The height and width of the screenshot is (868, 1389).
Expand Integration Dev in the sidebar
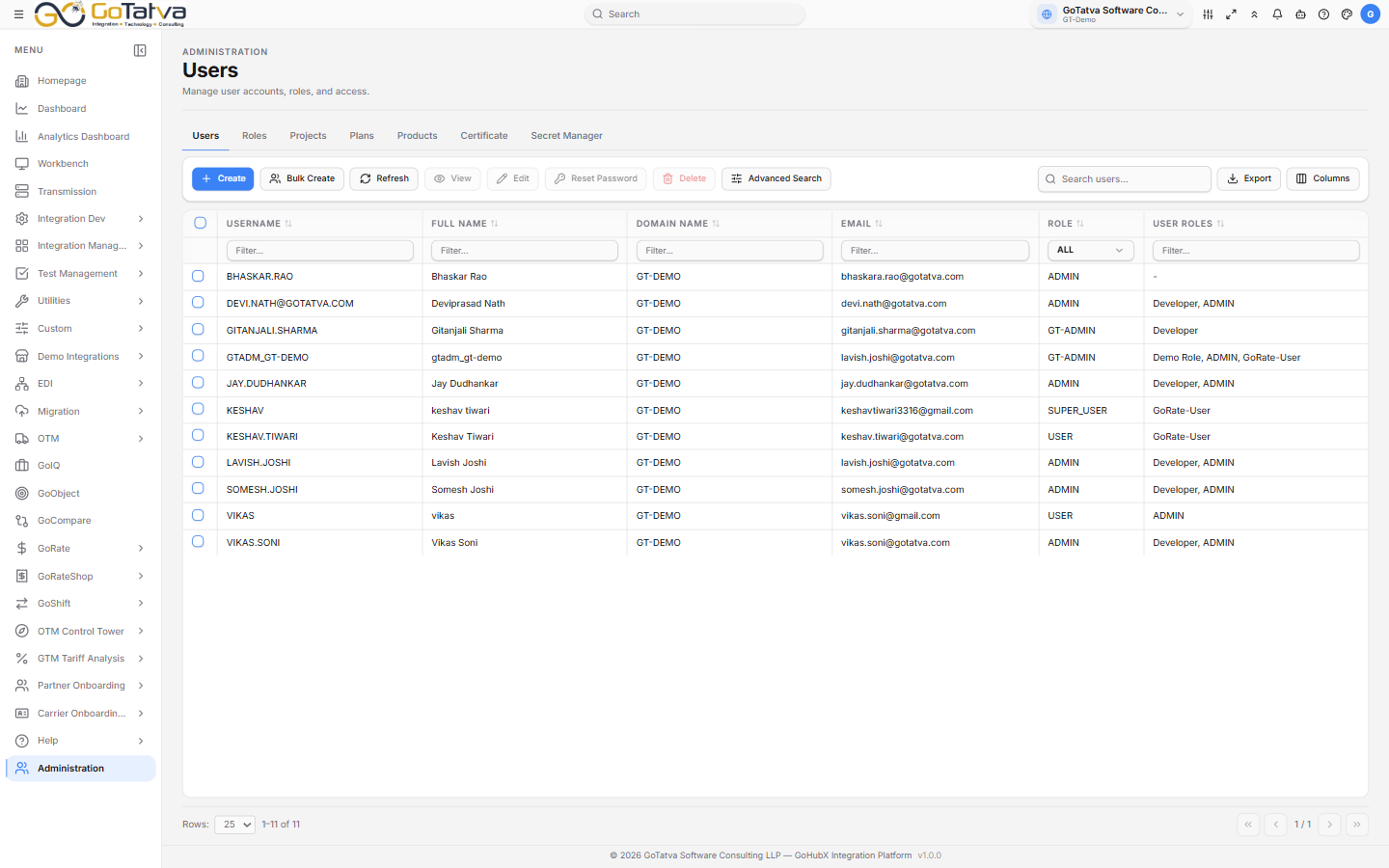tap(80, 219)
